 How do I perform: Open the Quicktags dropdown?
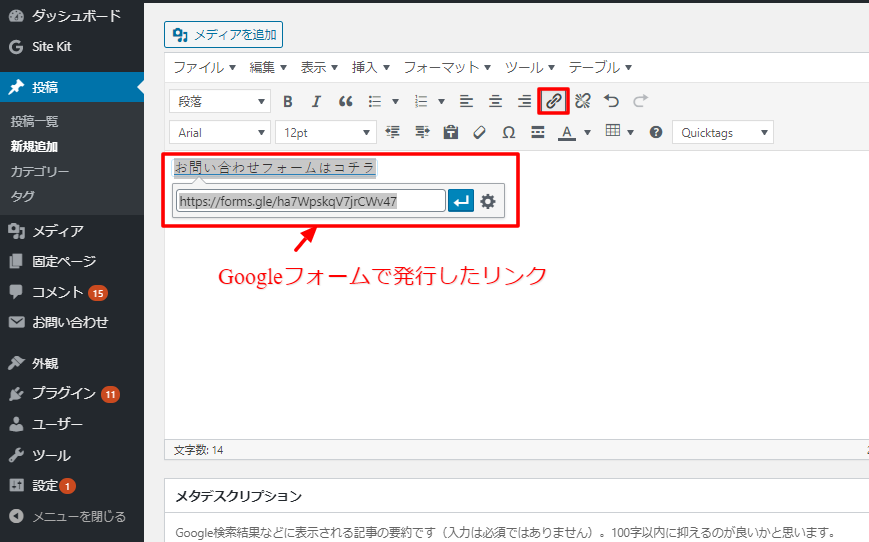[x=723, y=132]
